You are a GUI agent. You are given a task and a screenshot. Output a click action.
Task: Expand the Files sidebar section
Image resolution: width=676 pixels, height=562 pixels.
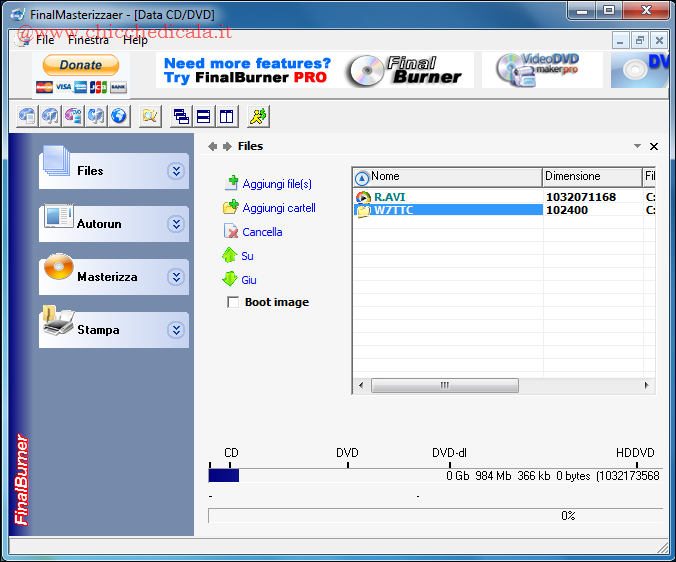[x=176, y=171]
